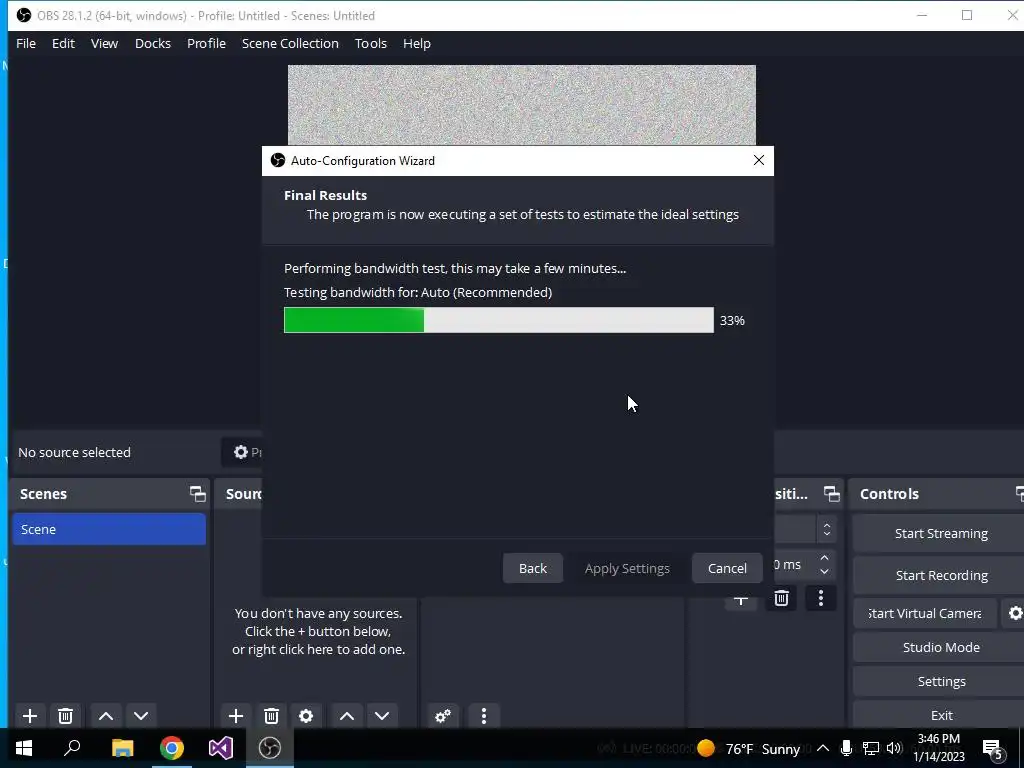This screenshot has height=768, width=1024.
Task: Click 'You don't have any sources' message
Action: pyautogui.click(x=319, y=631)
